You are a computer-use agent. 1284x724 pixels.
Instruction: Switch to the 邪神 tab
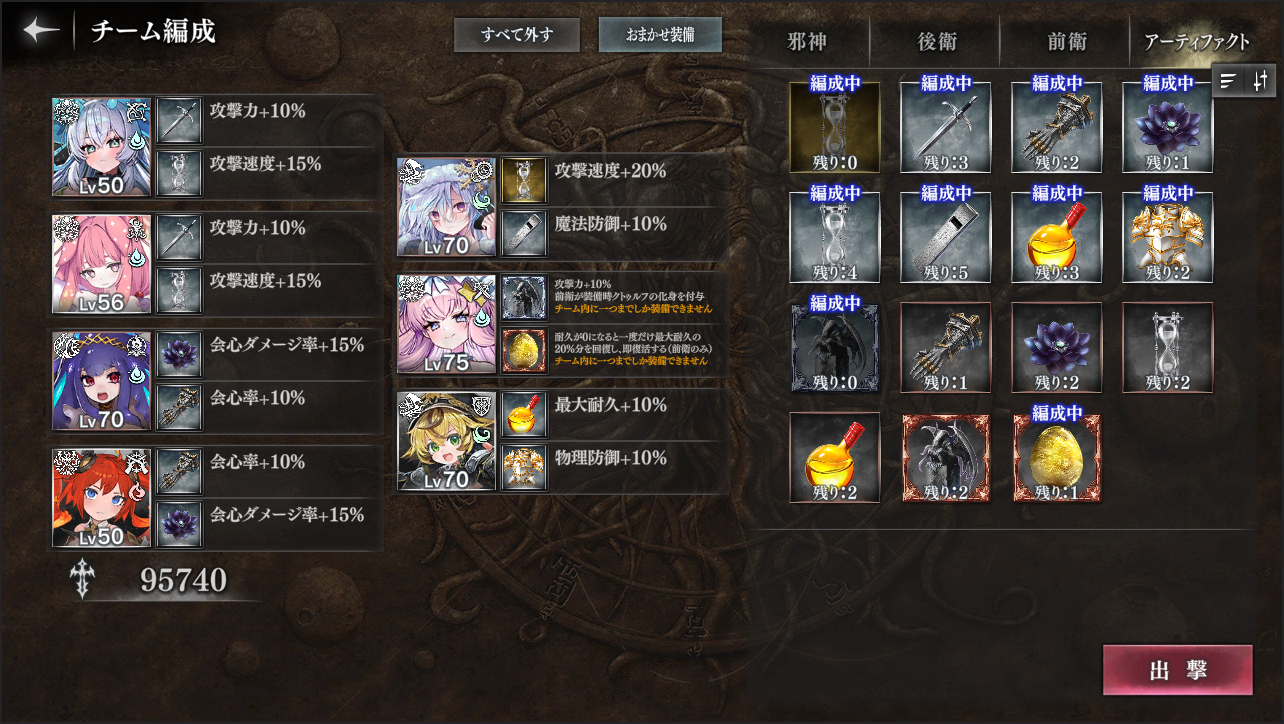(x=807, y=42)
